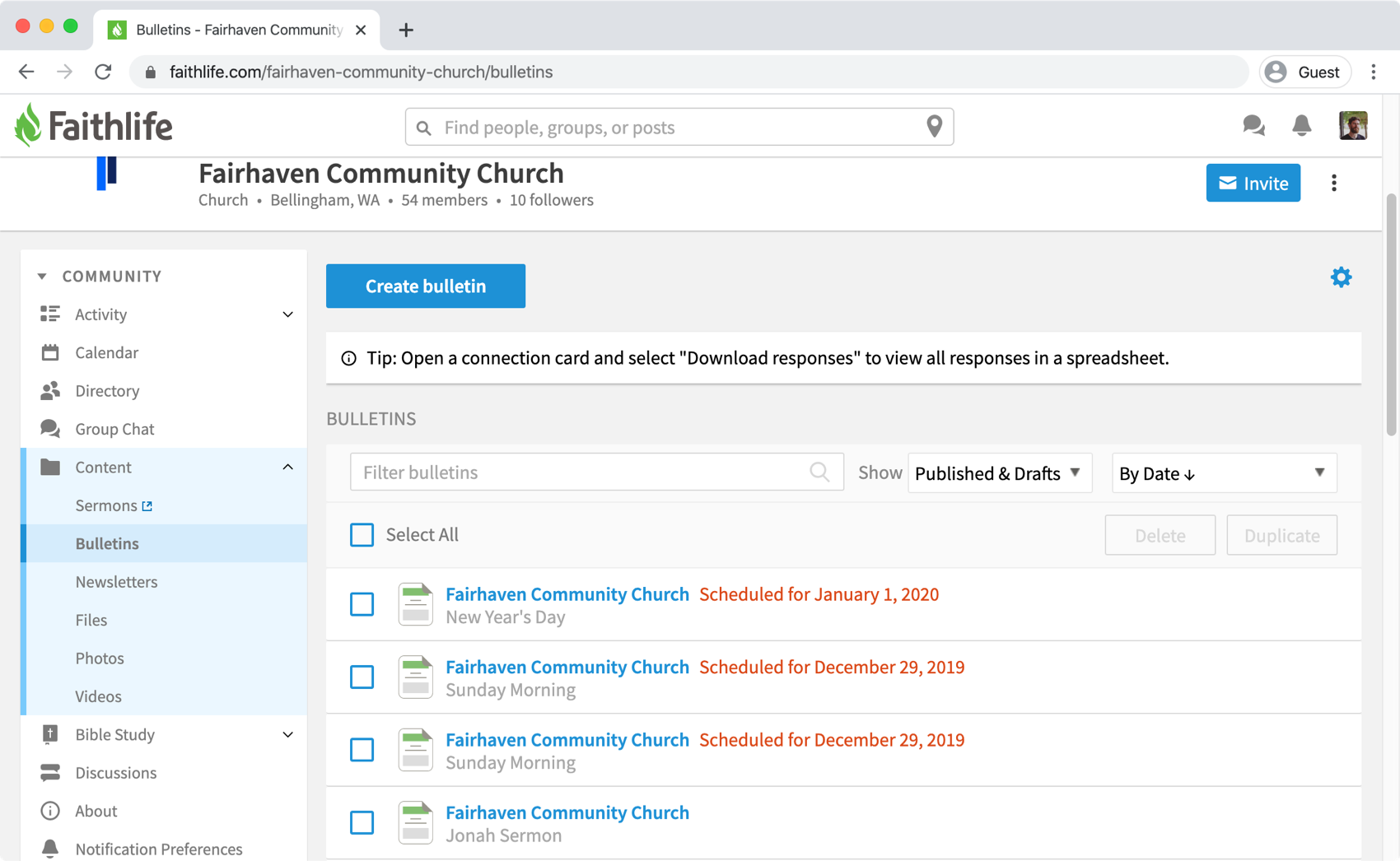Click the Group Chat bubble icon
Viewport: 1400px width, 861px height.
50,429
